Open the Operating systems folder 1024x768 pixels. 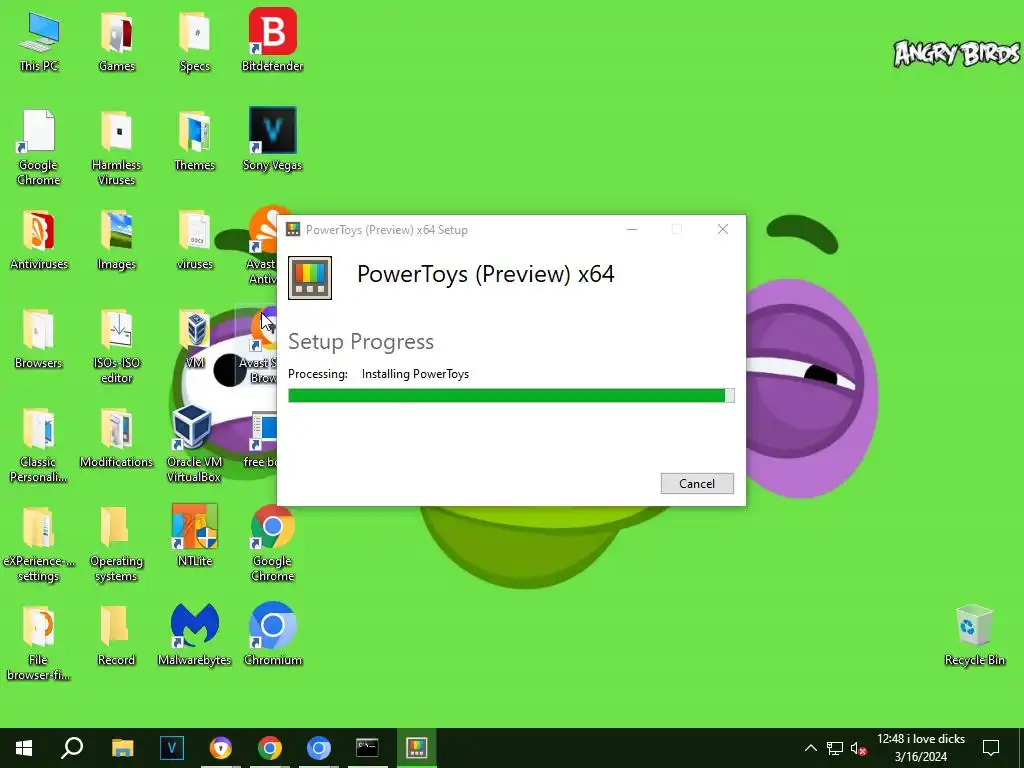[x=116, y=544]
